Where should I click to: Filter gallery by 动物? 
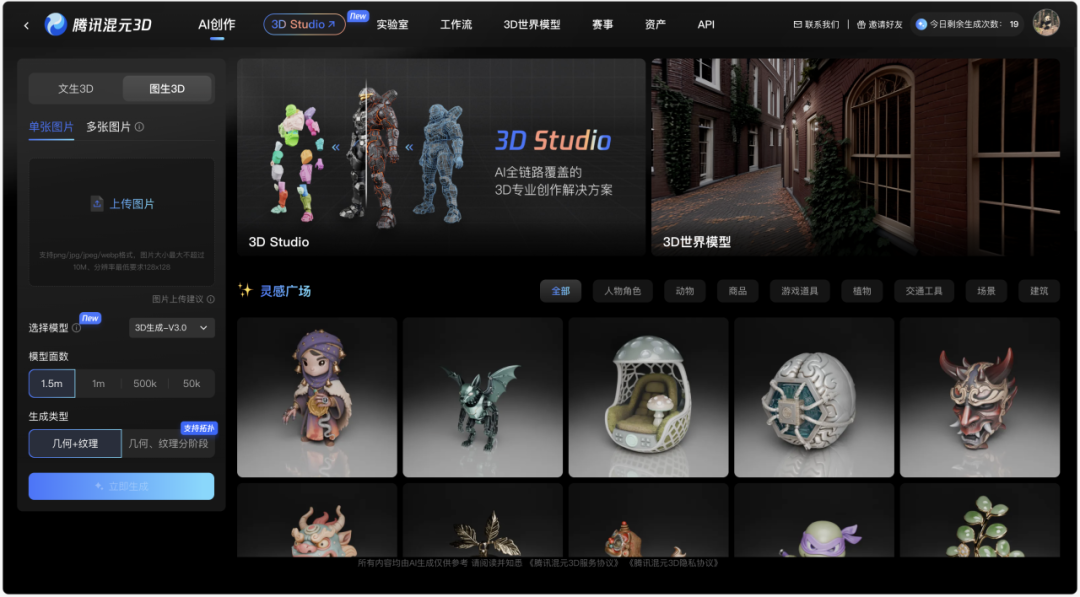pos(685,291)
